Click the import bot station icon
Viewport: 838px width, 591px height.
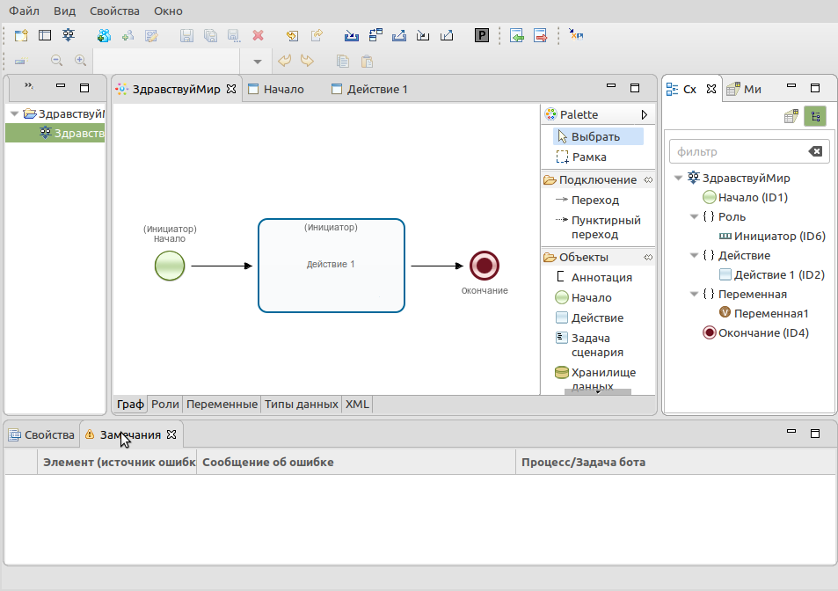pos(104,36)
